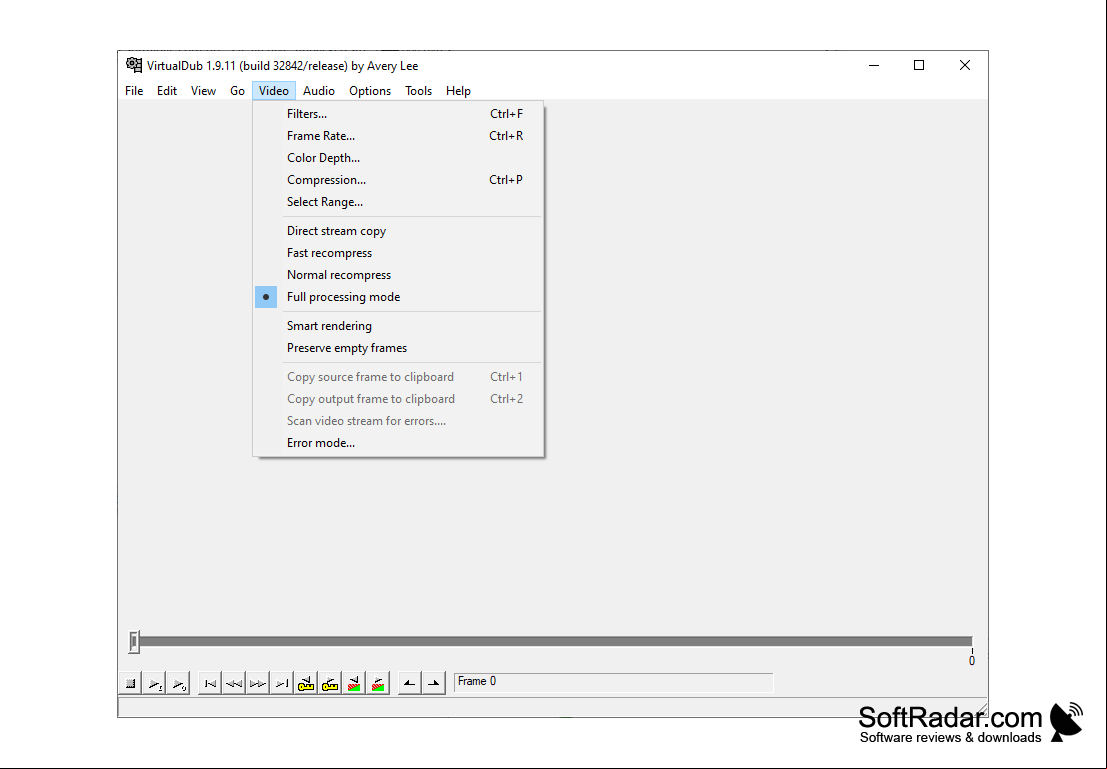Close the open Video menu
This screenshot has width=1107, height=769.
point(274,90)
